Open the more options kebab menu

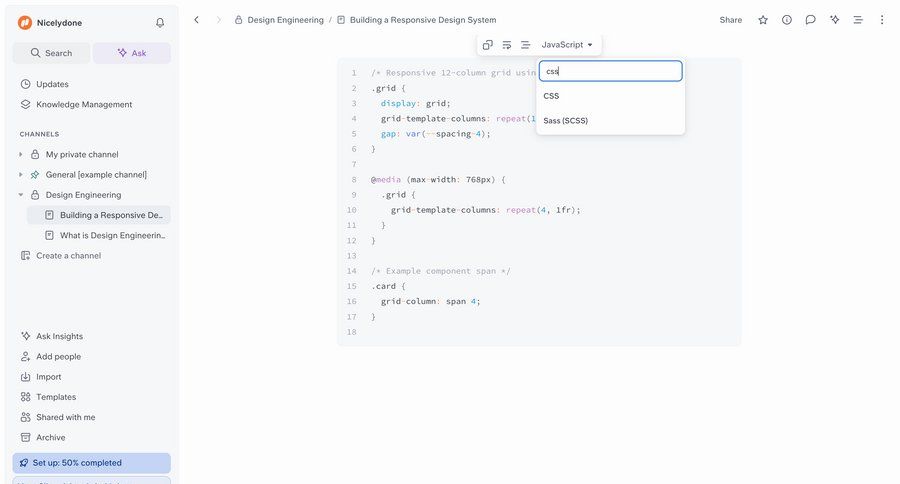pyautogui.click(x=881, y=20)
